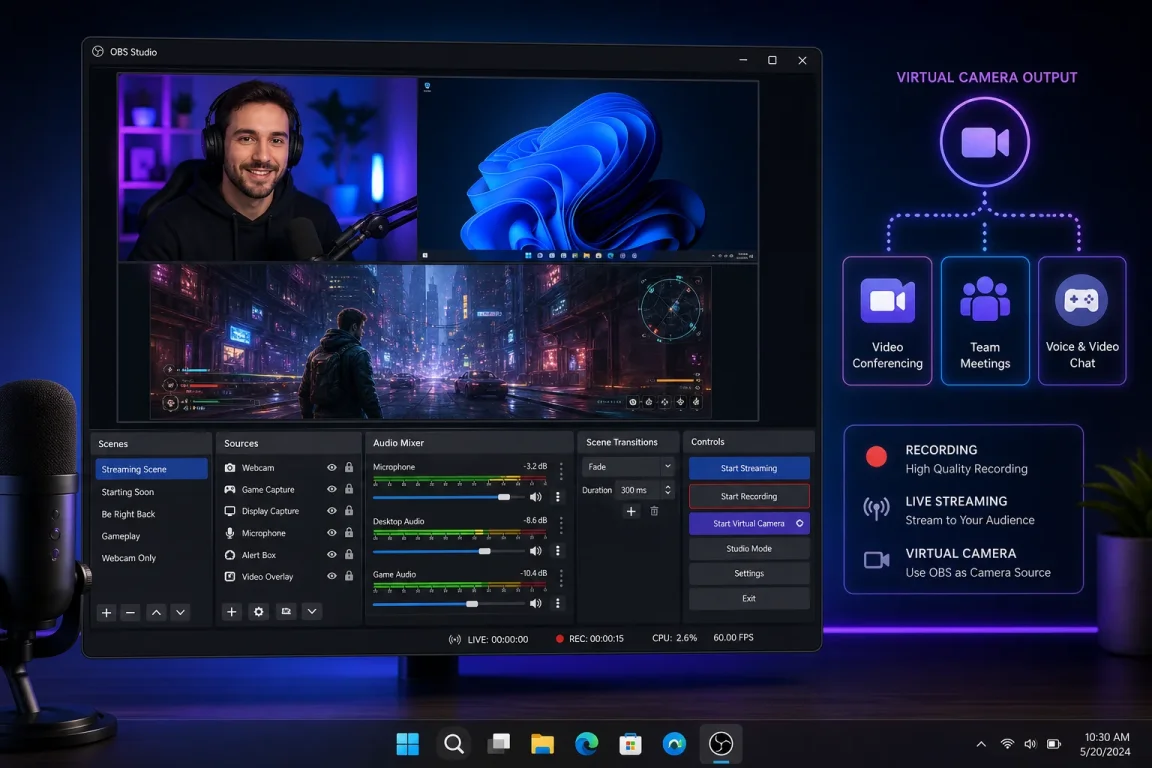Viewport: 1152px width, 768px height.
Task: Open Game Audio mixer options dots
Action: tap(558, 603)
